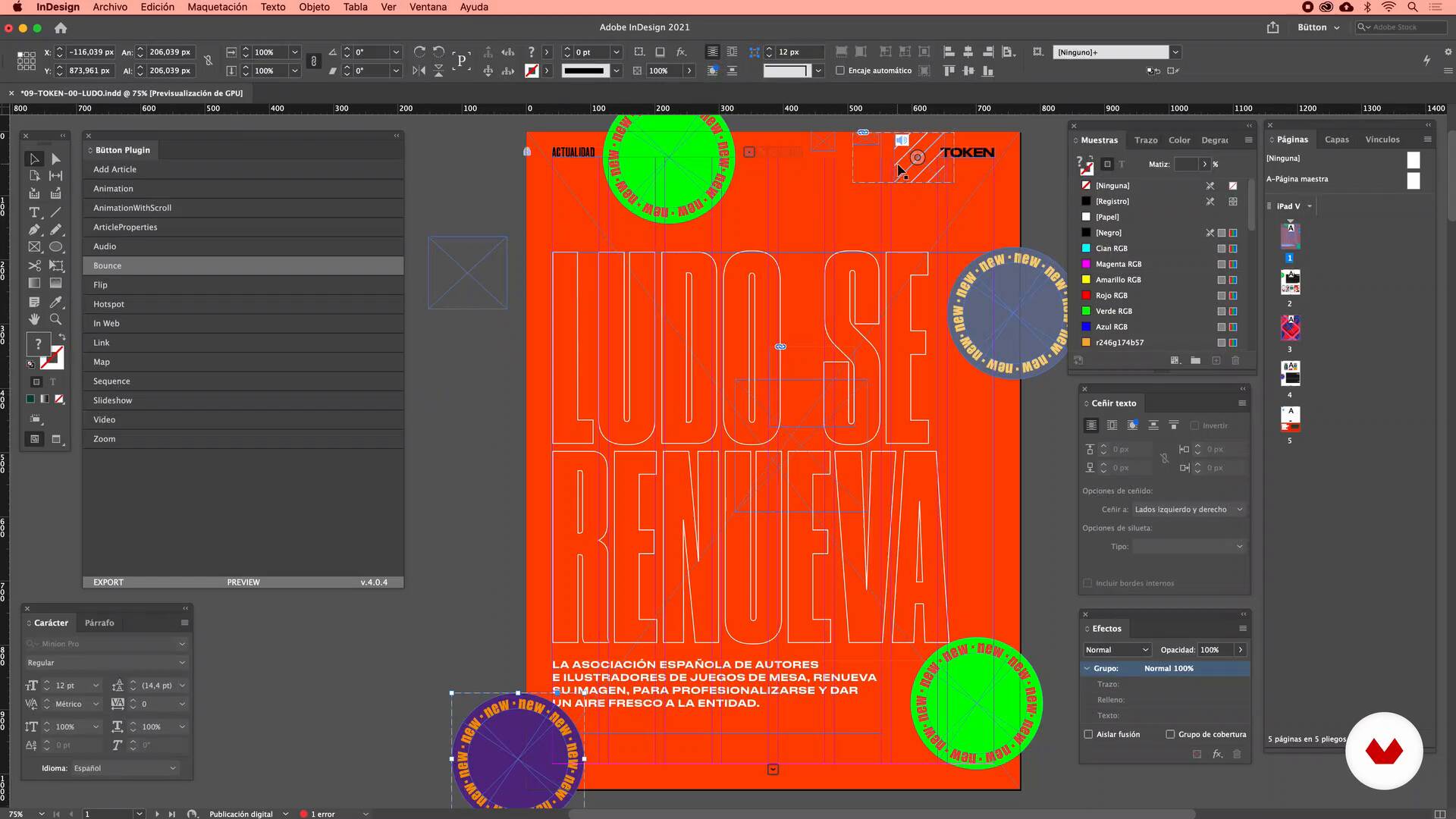Select the Ellipse tool

pos(55,247)
